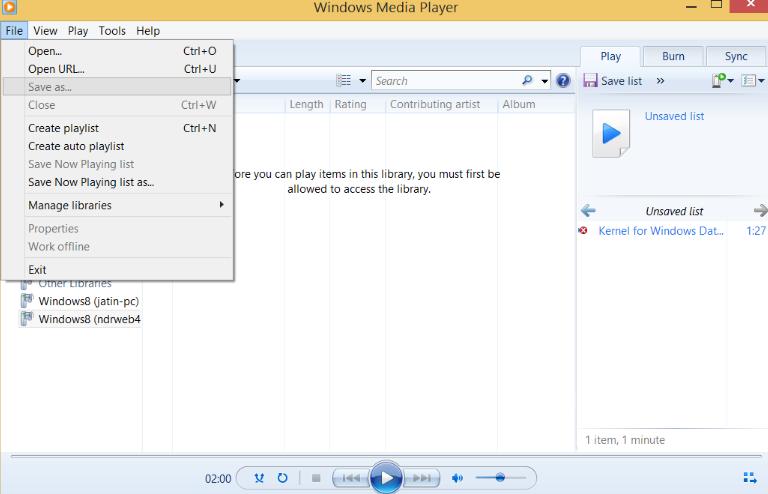Screen dimensions: 768x494
Task: Open the Windows8 (ndrweb4 library
Action: click(90, 319)
